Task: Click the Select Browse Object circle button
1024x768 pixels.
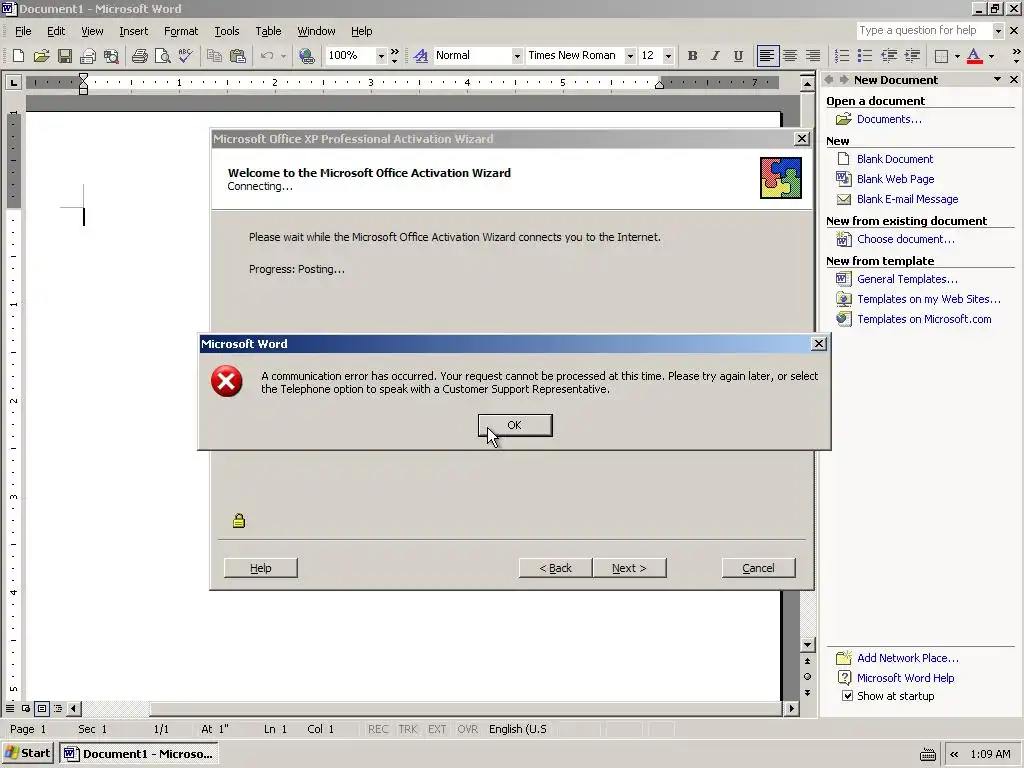Action: (x=807, y=677)
